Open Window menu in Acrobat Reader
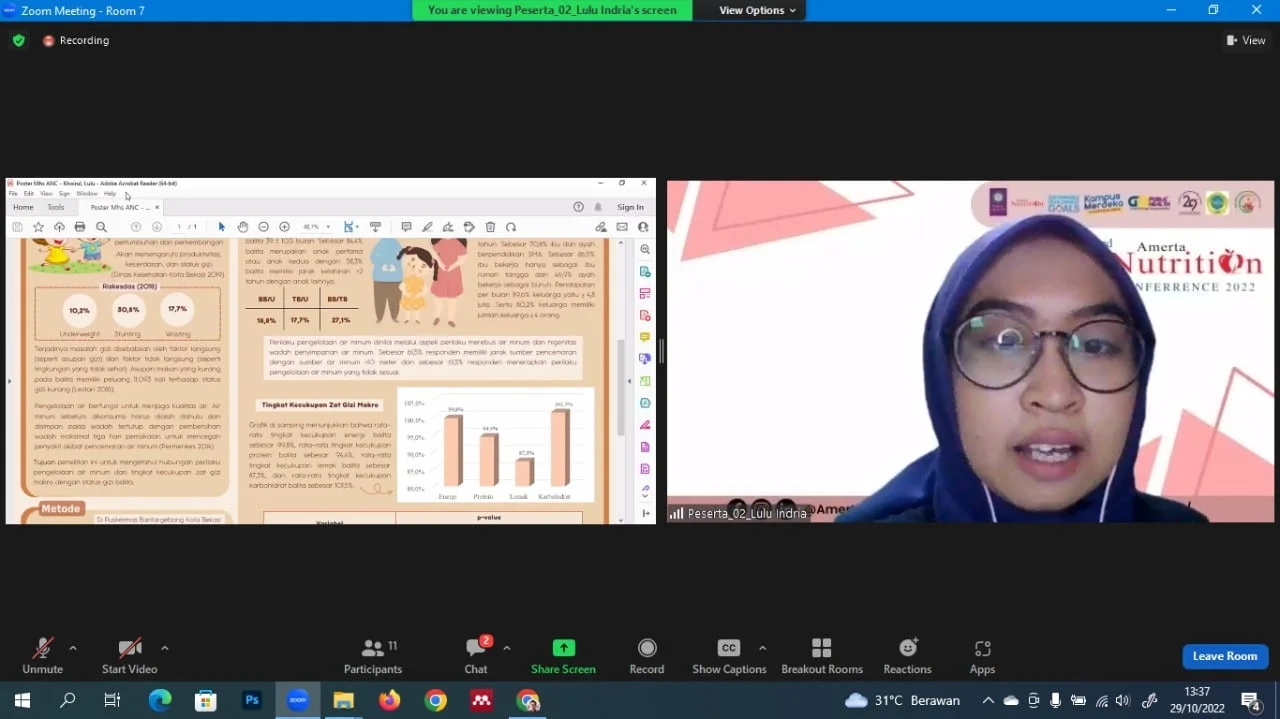The width and height of the screenshot is (1280, 719). [86, 194]
